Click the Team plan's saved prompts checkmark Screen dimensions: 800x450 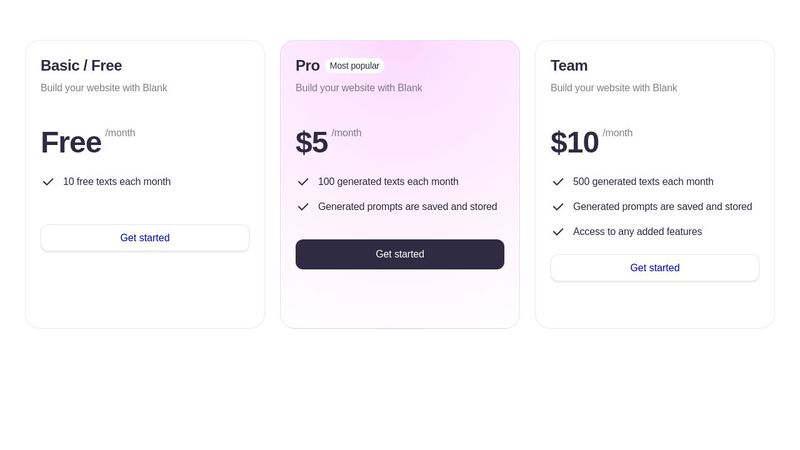[558, 207]
